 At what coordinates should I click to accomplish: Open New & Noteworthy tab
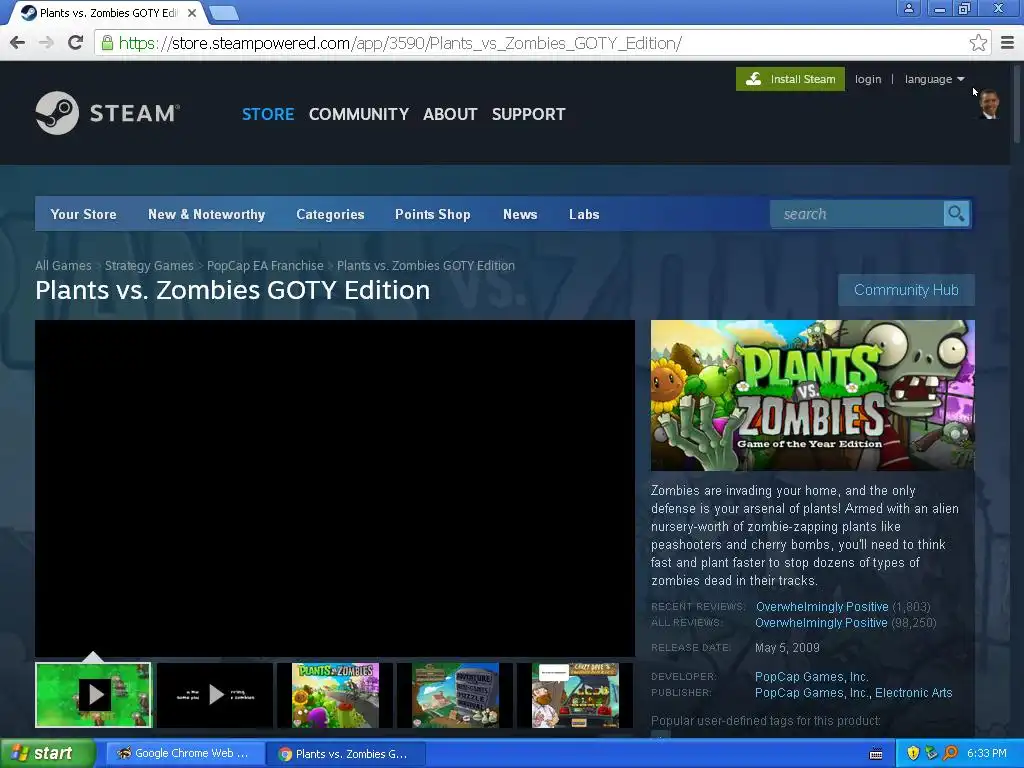pyautogui.click(x=206, y=214)
